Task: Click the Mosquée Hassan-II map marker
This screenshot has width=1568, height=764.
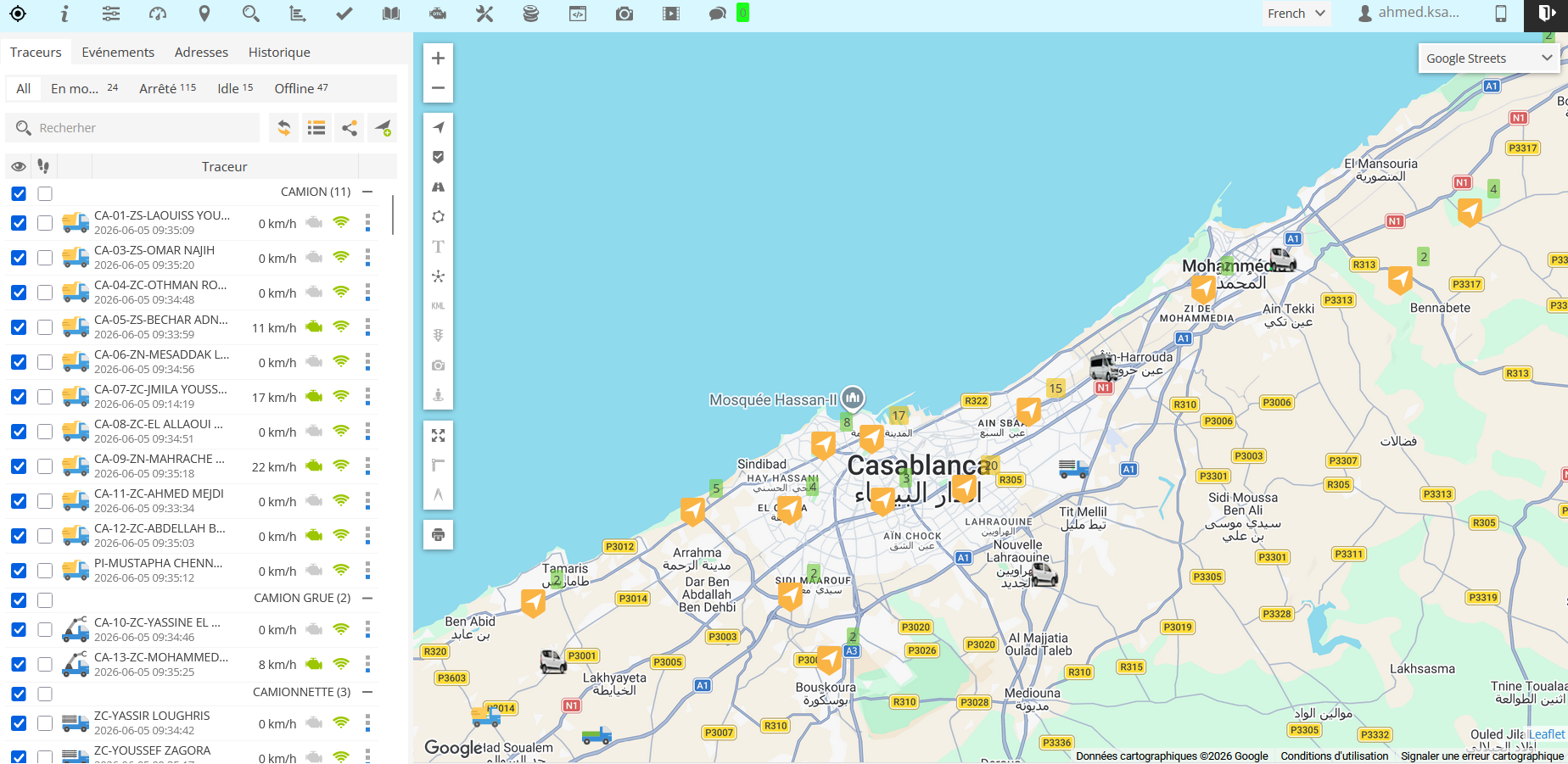Action: point(853,398)
